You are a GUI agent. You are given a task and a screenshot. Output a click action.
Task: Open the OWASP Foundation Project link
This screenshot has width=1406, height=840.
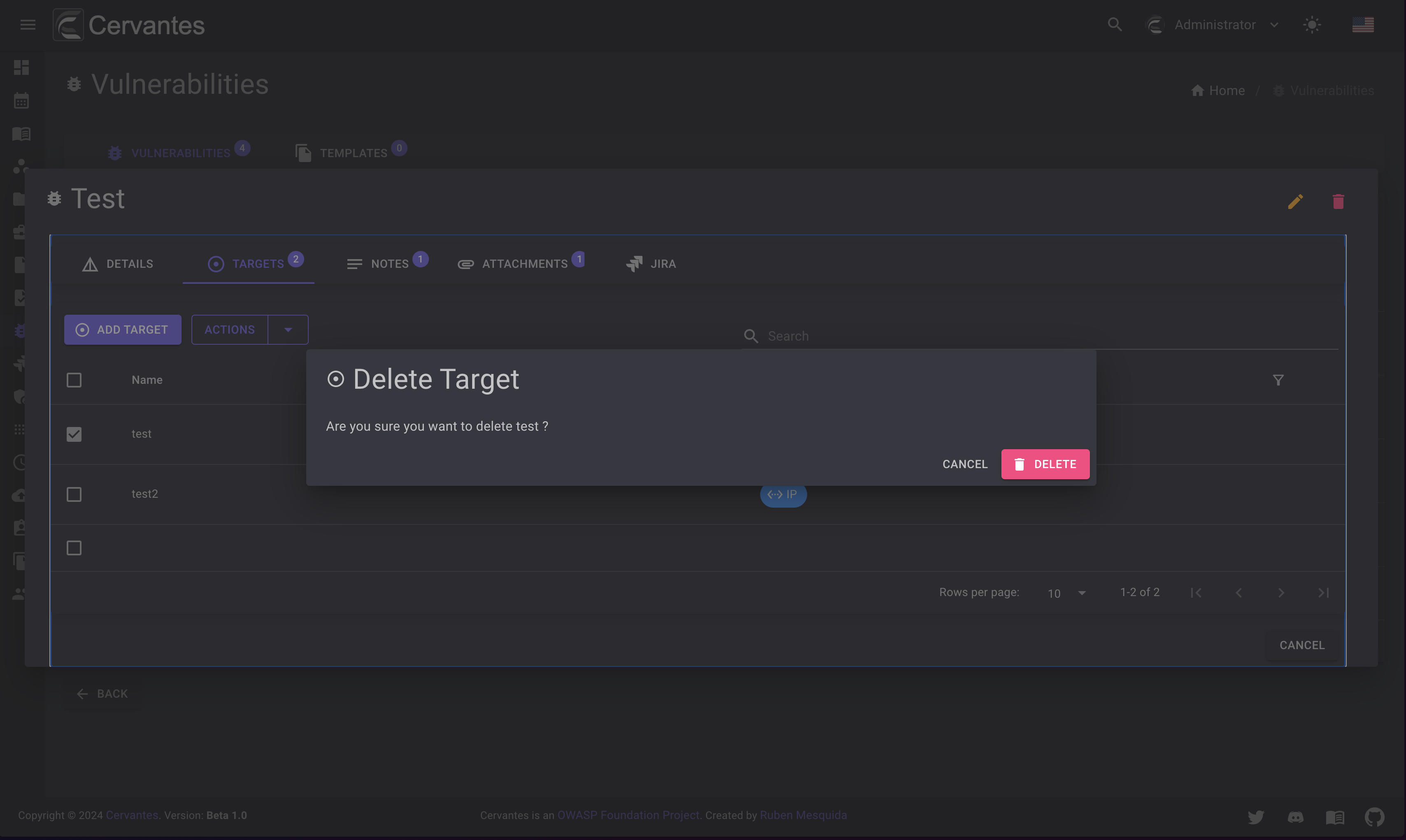[x=629, y=815]
